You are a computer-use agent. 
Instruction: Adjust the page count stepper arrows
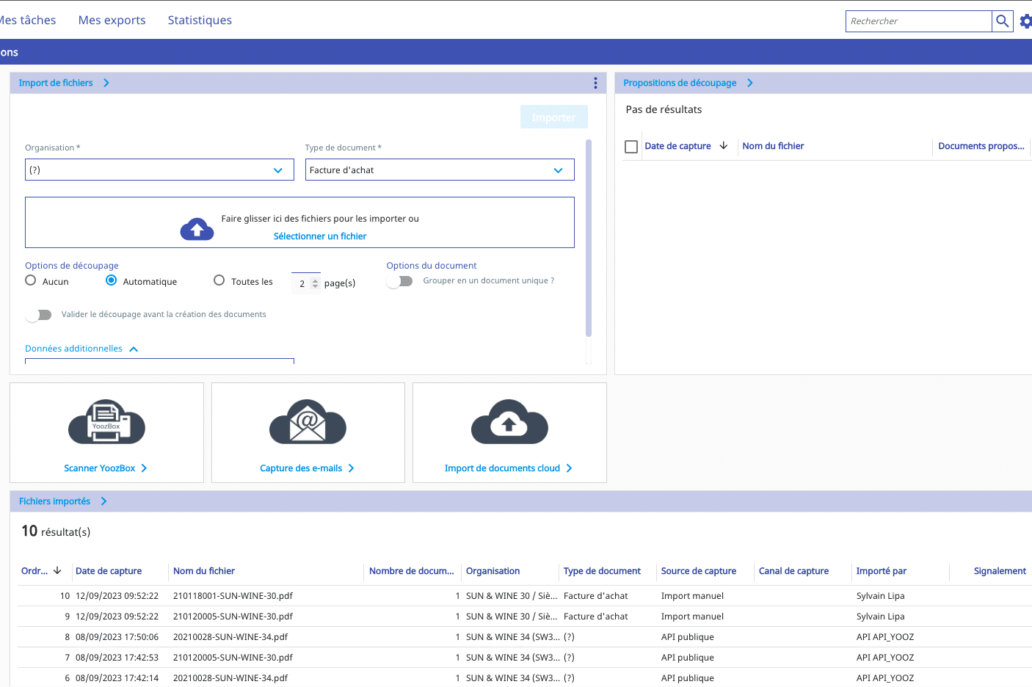(315, 284)
